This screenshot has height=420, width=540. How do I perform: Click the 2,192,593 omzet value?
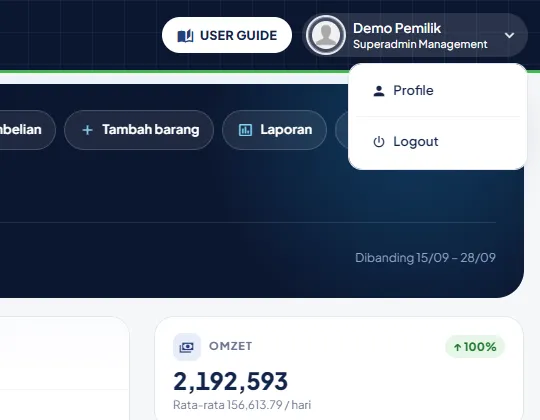point(230,381)
